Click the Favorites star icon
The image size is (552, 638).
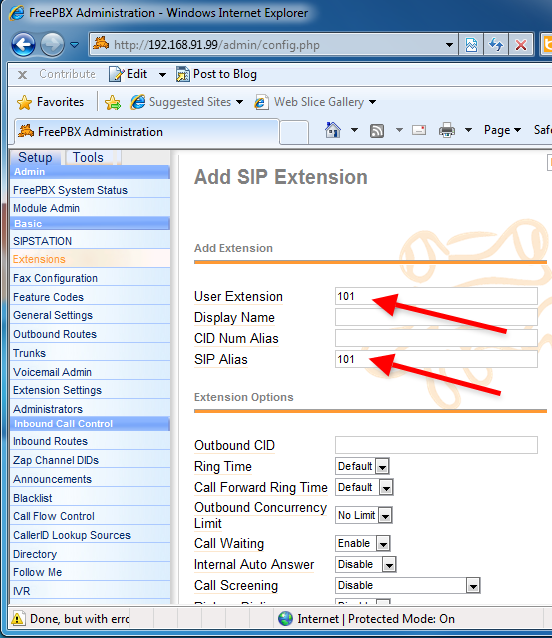[x=24, y=102]
